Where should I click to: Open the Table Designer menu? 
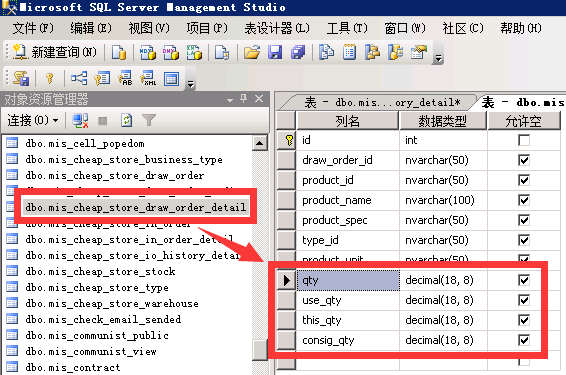tap(277, 28)
